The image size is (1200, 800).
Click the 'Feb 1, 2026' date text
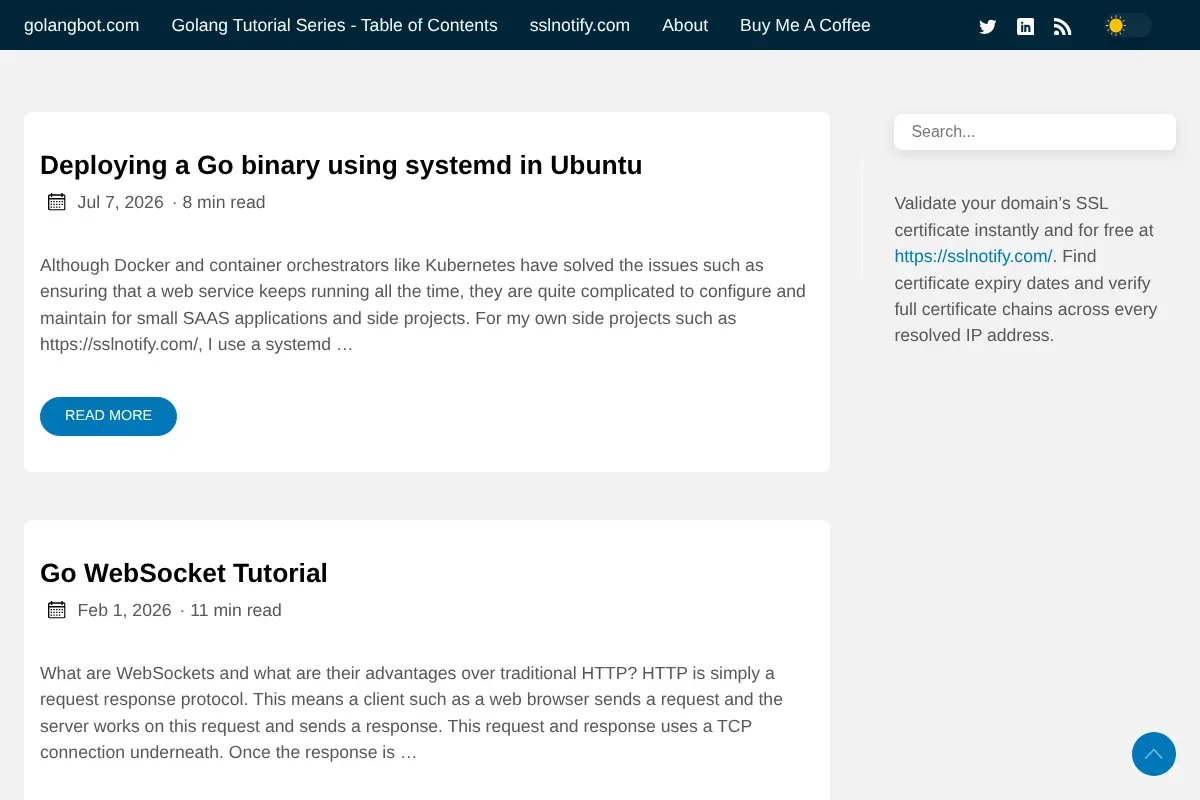[x=125, y=610]
